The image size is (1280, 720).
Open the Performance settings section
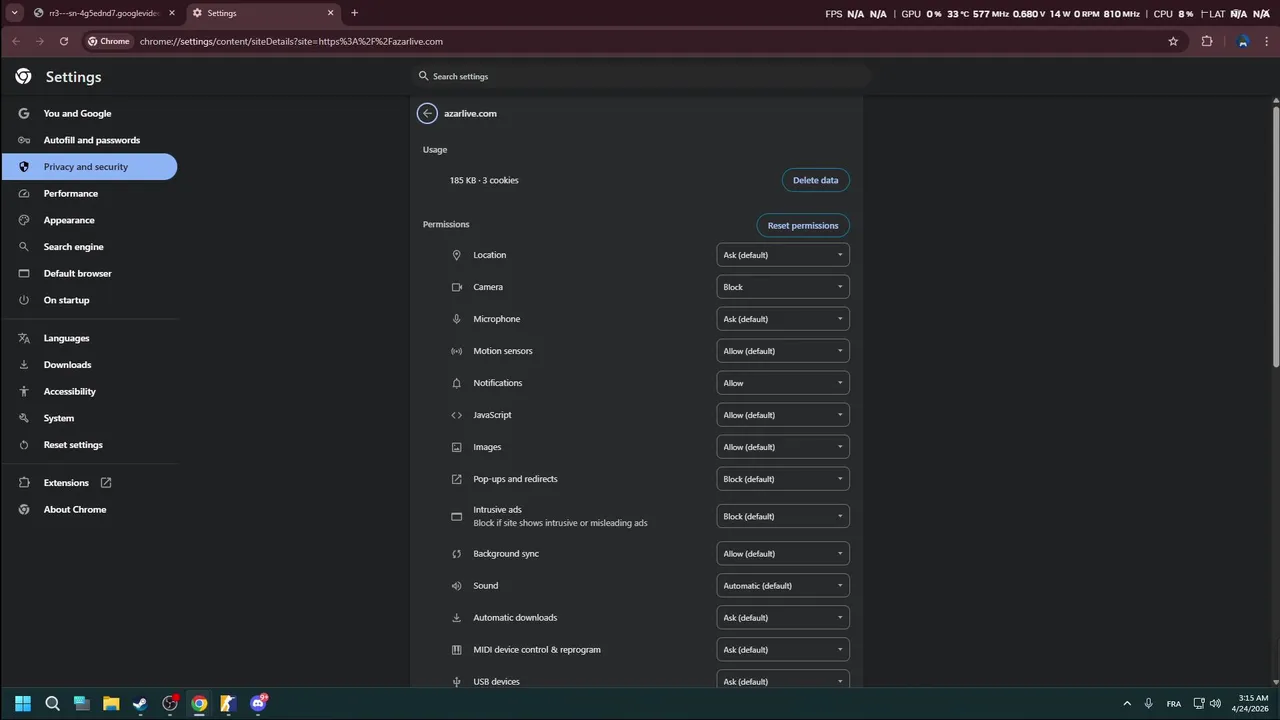click(x=70, y=193)
